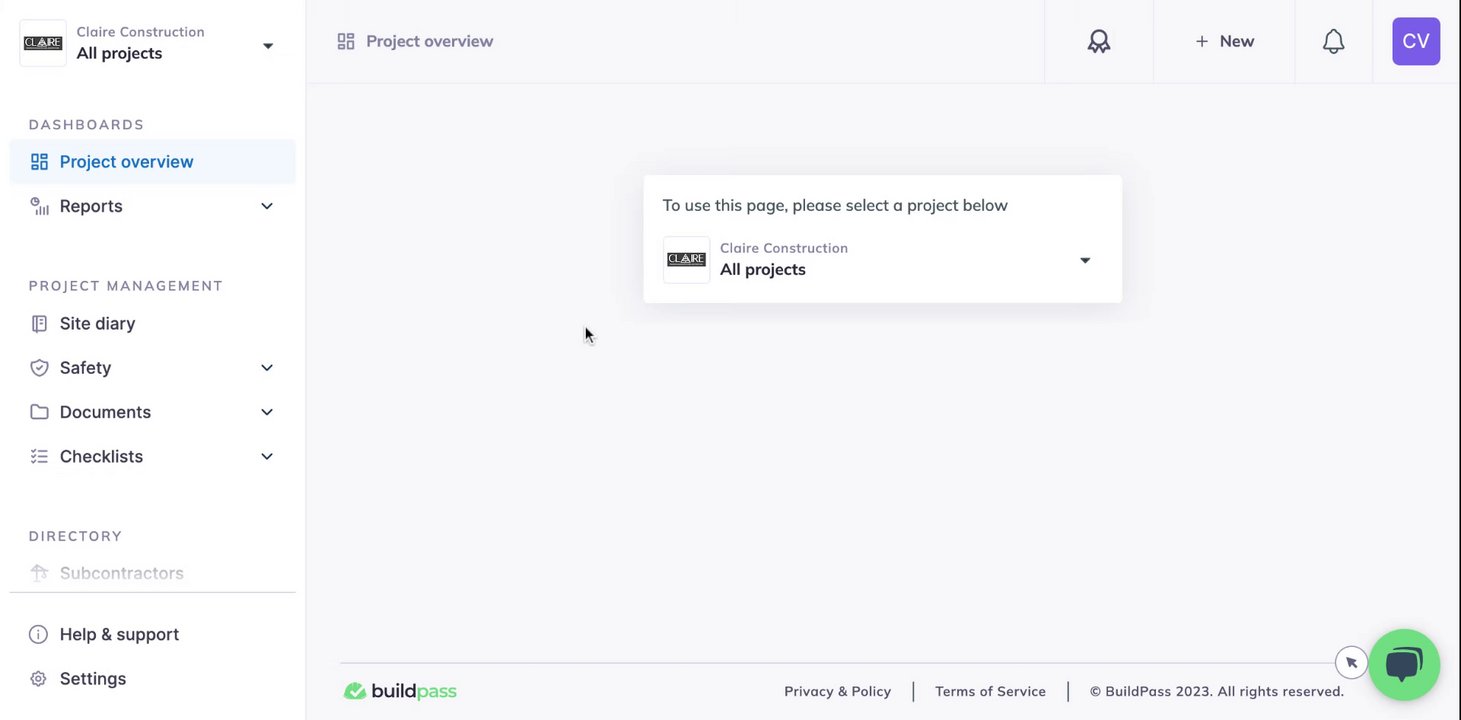Go to Project overview in sidebar
Screen dimensions: 1461x720
(126, 162)
